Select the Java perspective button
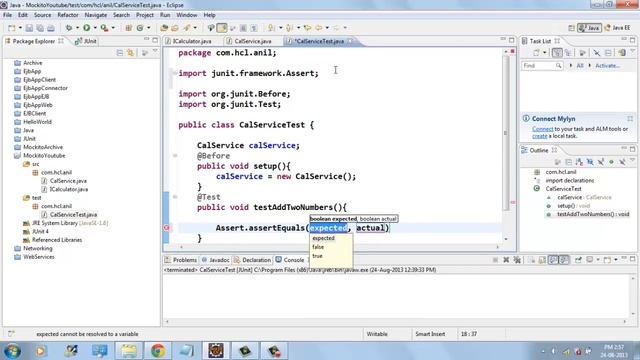Screen dimensions: 640x360 click(589, 28)
